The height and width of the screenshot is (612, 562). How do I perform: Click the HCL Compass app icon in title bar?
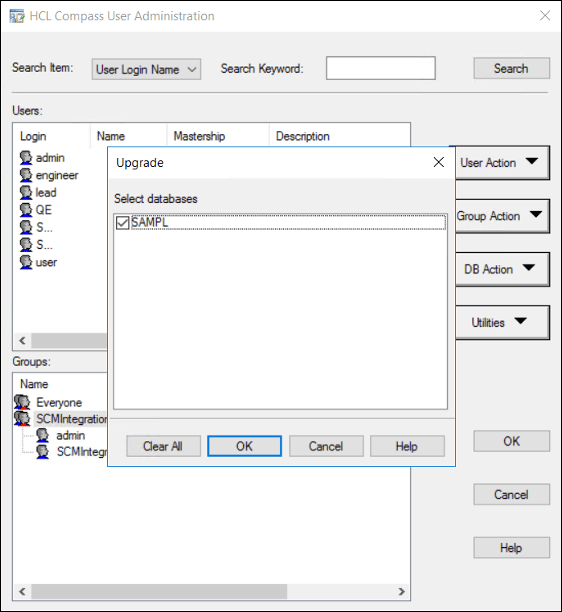click(17, 16)
